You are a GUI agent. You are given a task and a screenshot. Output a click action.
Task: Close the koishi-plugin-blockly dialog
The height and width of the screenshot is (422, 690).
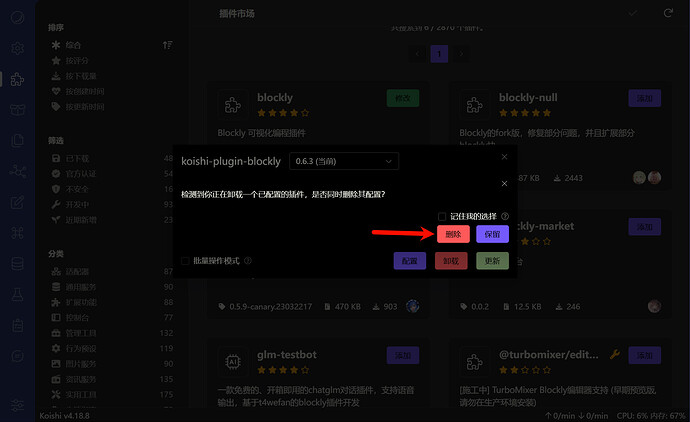click(x=504, y=157)
